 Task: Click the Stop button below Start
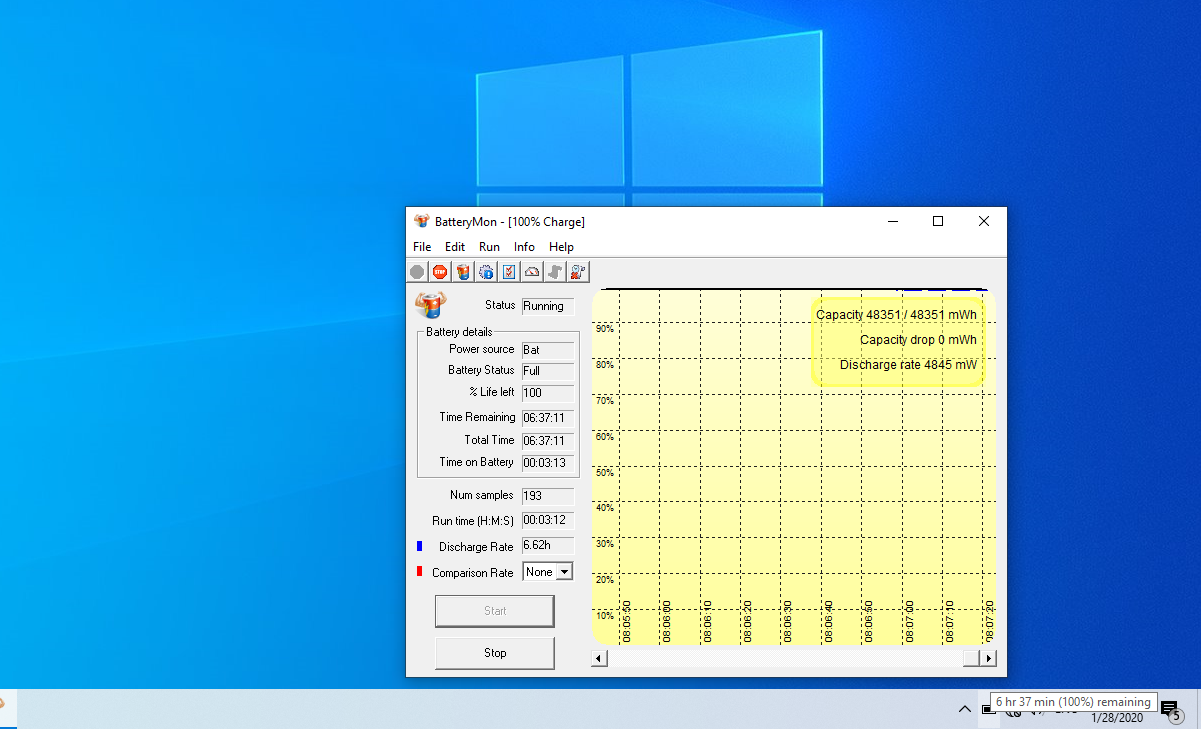point(495,653)
